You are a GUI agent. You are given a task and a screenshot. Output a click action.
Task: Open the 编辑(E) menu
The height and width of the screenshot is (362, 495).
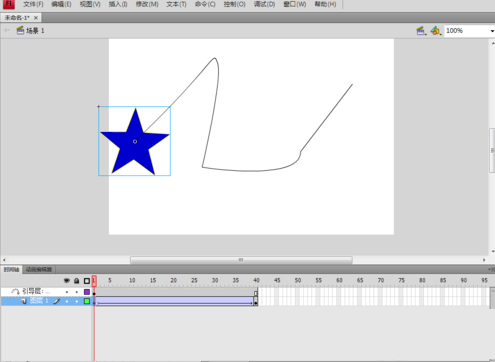[x=61, y=4]
